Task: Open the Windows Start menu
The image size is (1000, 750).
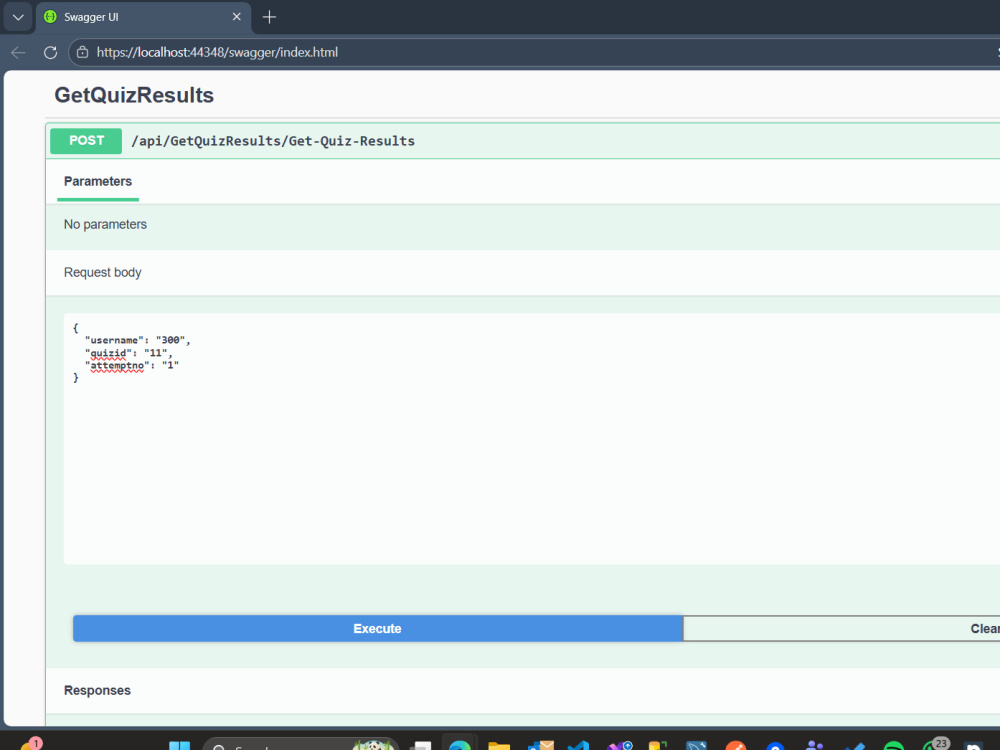Action: 179,746
